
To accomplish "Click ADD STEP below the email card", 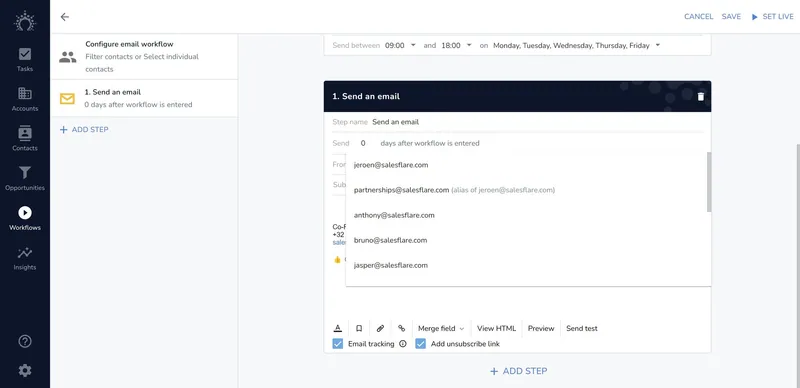I will (x=518, y=371).
